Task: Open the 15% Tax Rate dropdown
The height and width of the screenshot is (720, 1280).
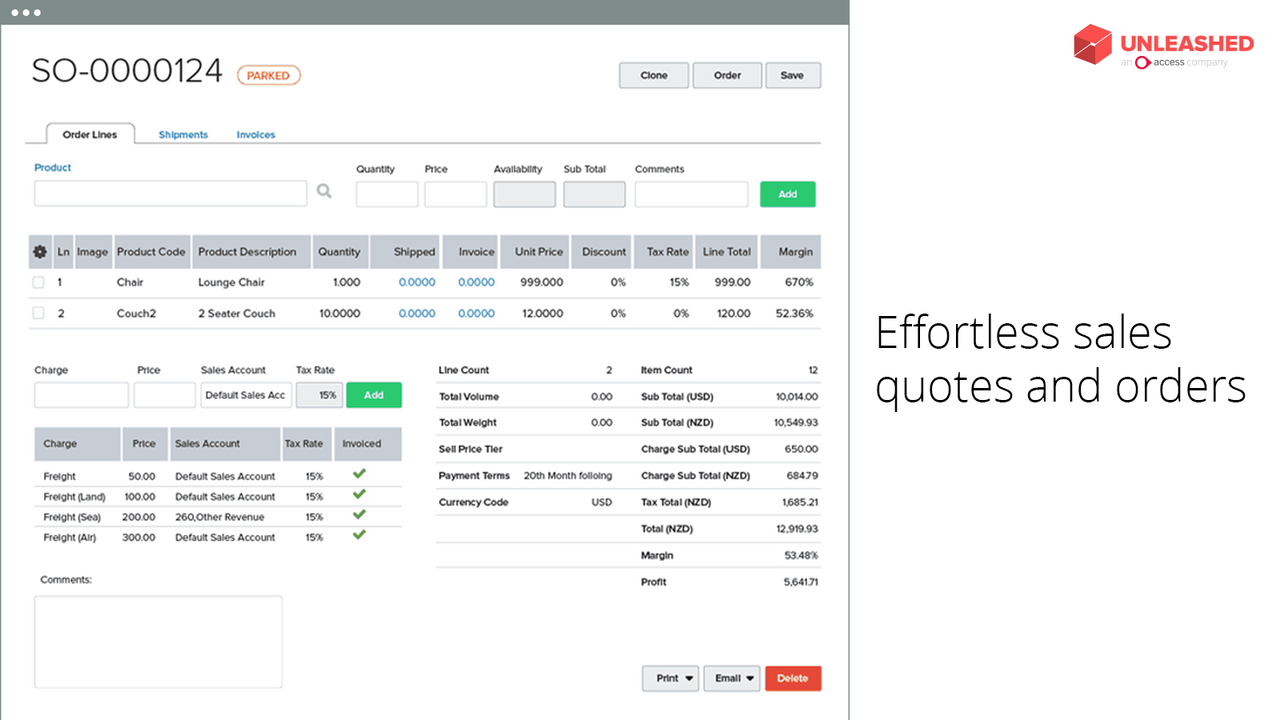Action: [319, 394]
